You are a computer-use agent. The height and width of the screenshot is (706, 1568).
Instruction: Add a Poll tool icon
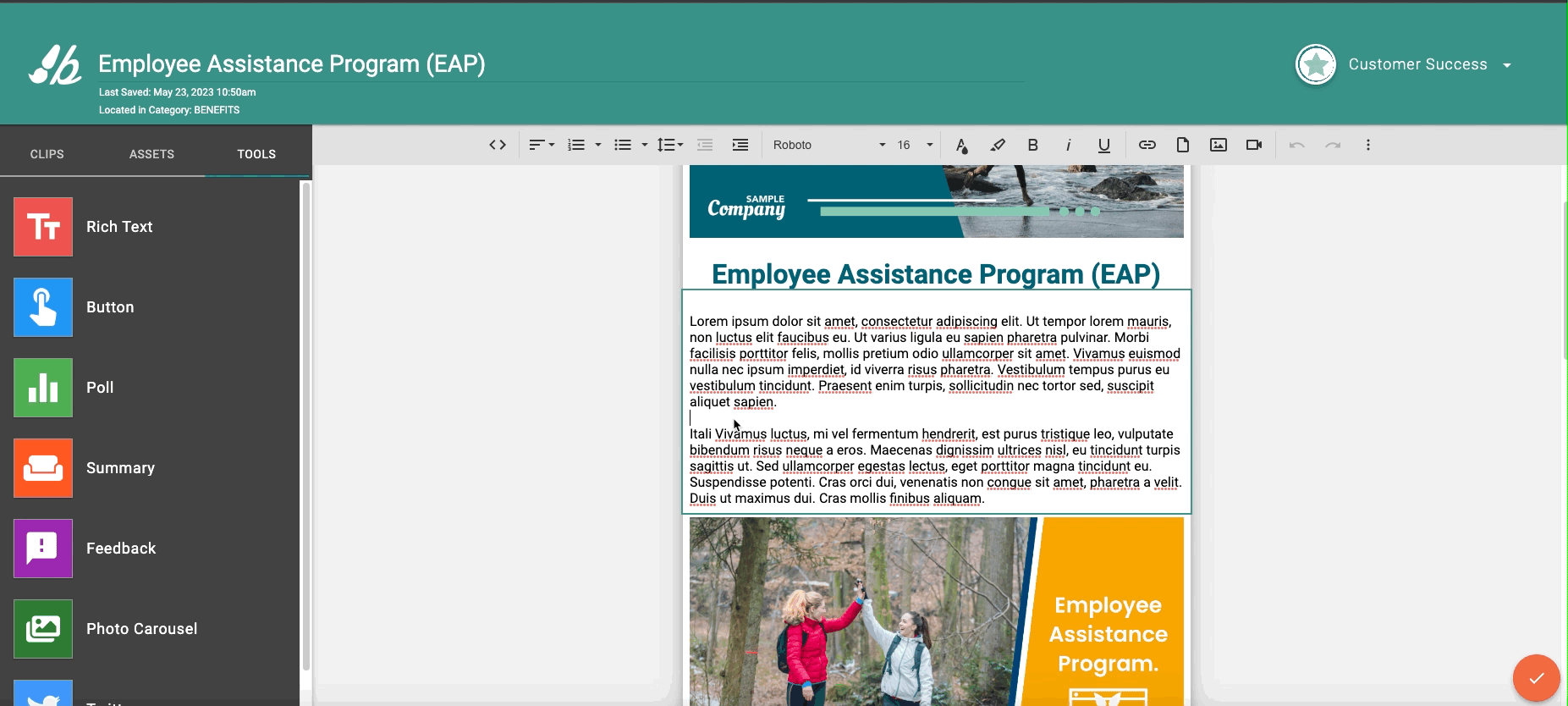tap(43, 388)
